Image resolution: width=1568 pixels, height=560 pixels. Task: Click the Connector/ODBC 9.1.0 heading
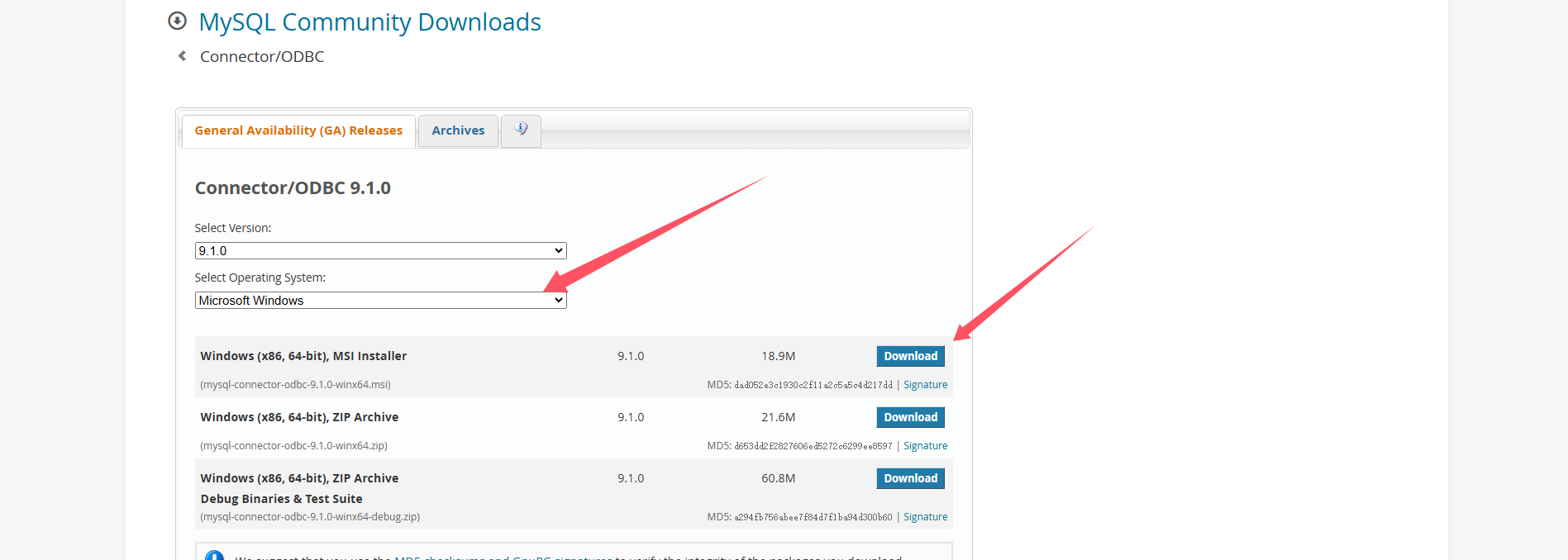tap(293, 187)
